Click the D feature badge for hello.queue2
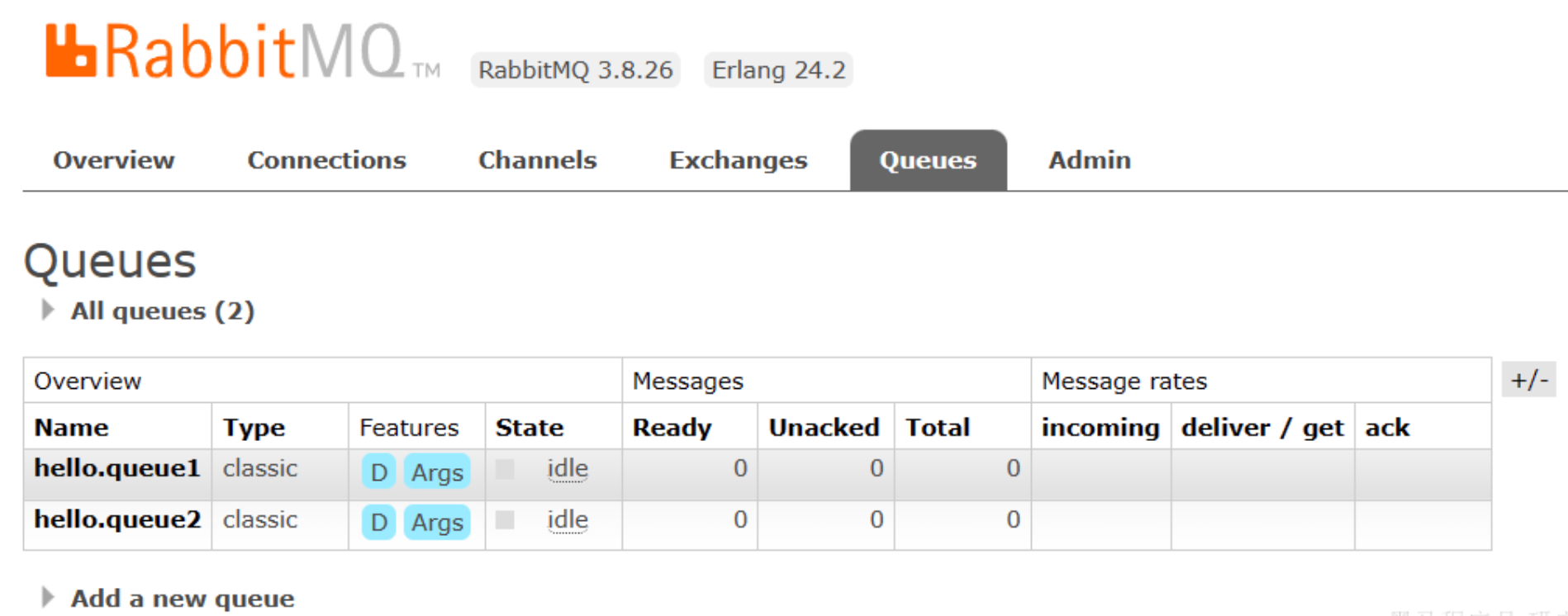The height and width of the screenshot is (616, 1568). pos(378,522)
